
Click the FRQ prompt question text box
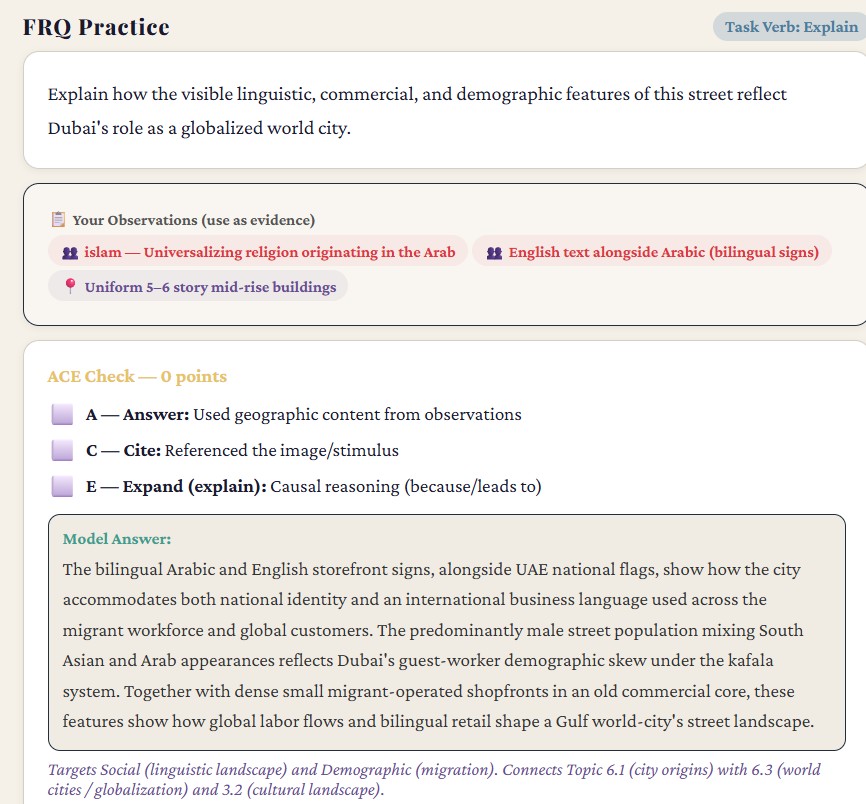click(445, 110)
